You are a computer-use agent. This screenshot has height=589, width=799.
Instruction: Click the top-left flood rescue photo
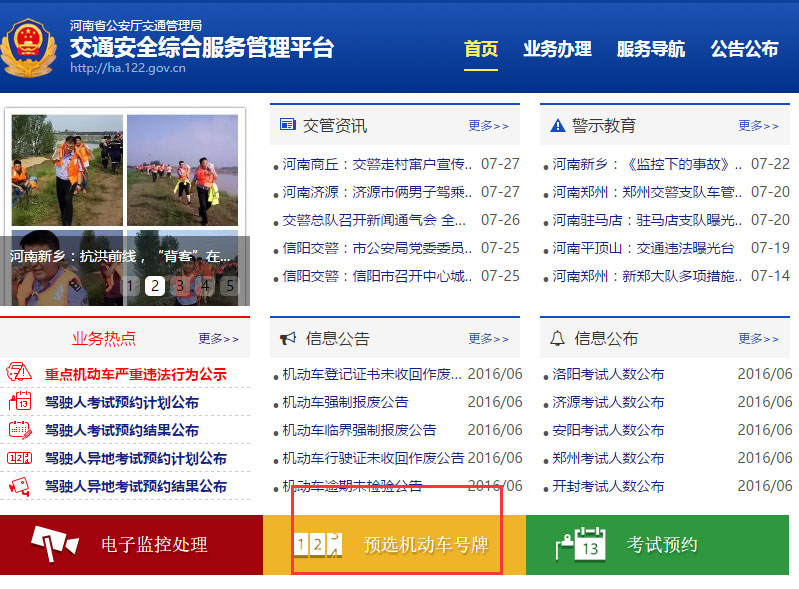(x=67, y=170)
